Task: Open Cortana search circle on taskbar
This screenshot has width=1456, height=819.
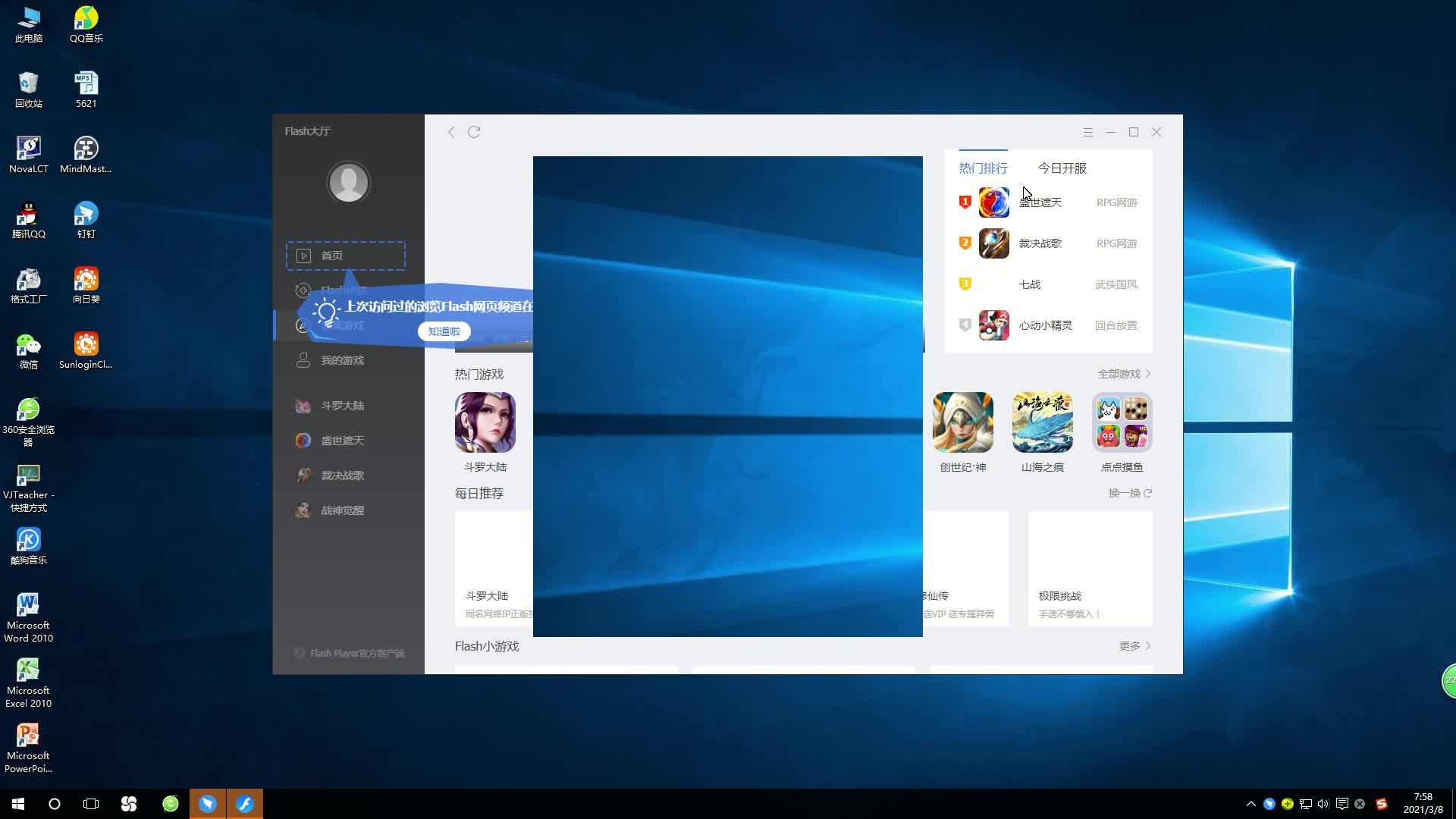Action: click(55, 804)
